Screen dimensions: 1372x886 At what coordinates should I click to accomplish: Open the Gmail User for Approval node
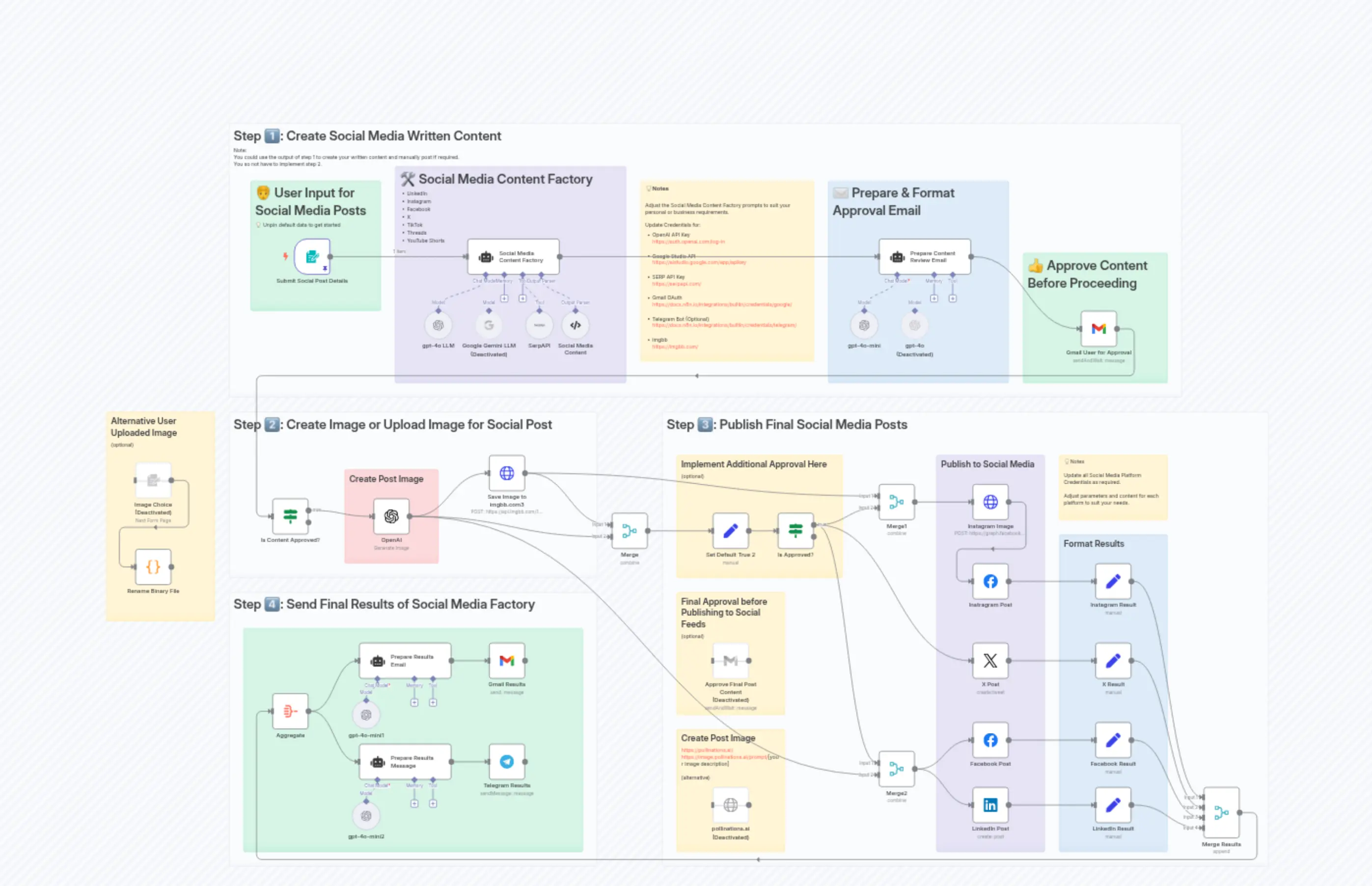coord(1098,329)
